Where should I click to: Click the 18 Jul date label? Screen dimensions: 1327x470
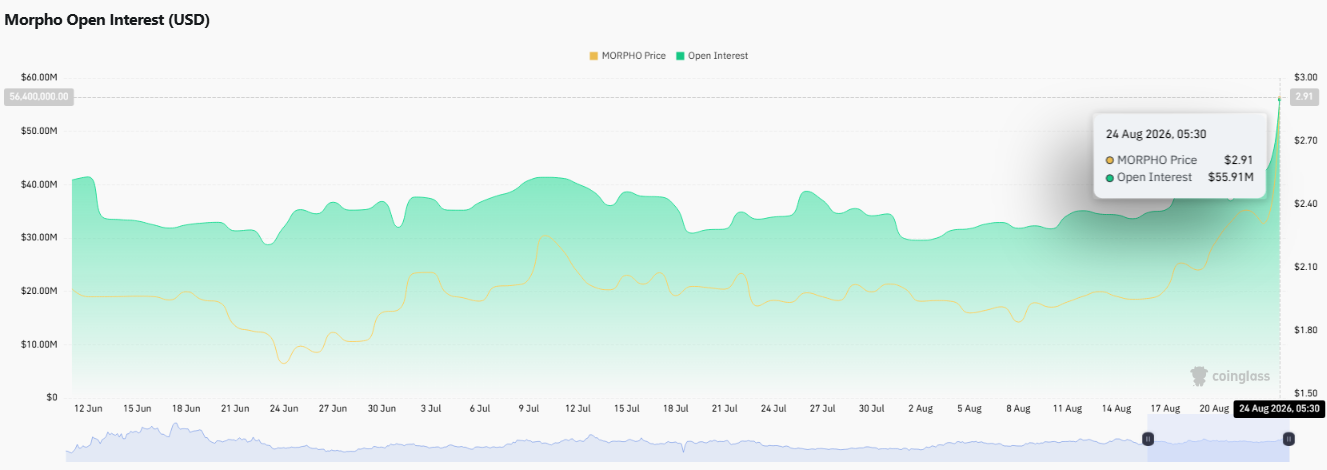tap(676, 408)
